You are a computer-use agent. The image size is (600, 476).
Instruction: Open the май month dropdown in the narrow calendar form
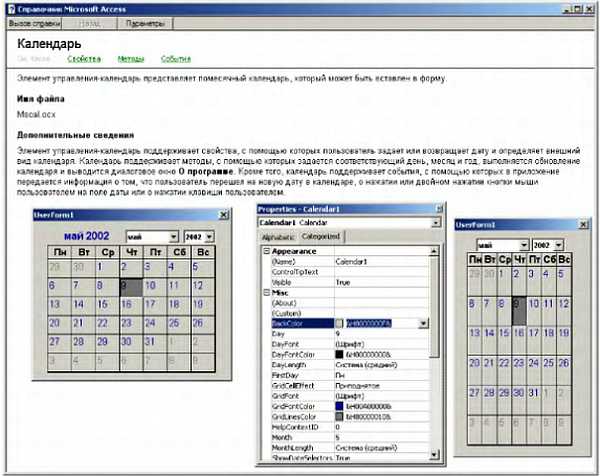[x=524, y=245]
